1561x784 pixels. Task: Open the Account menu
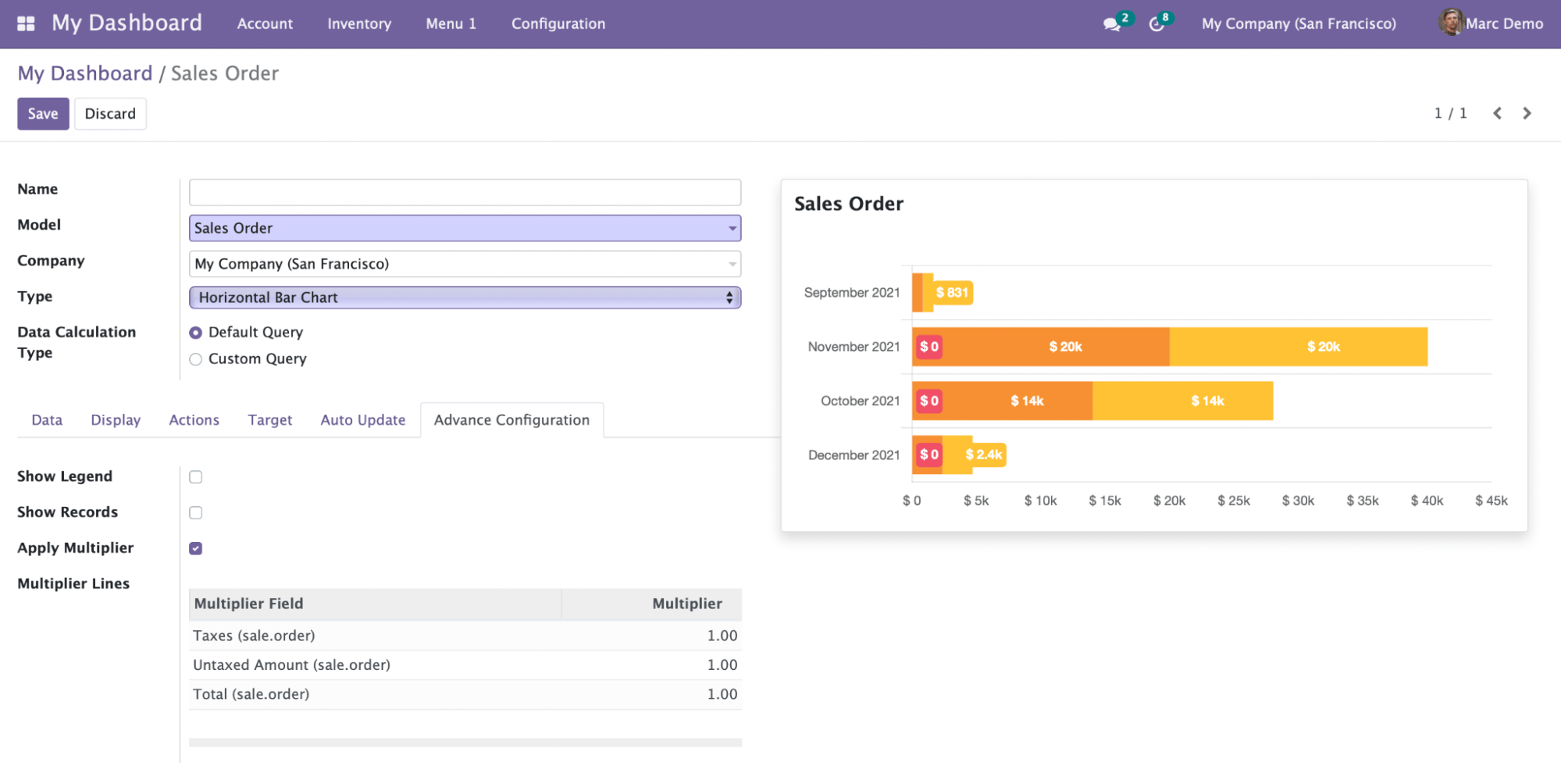pos(265,23)
